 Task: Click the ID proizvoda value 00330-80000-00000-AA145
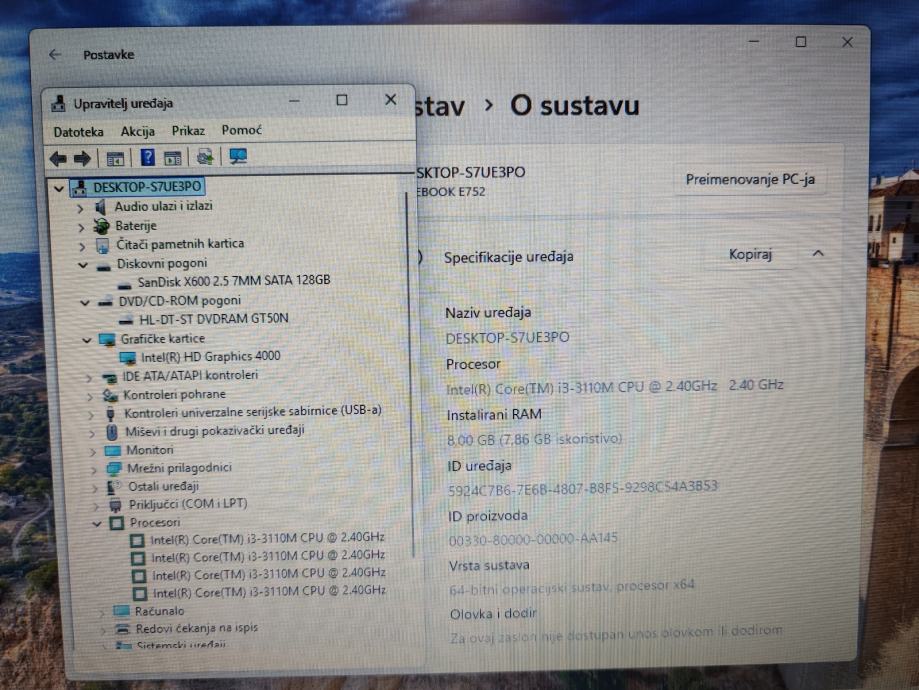pyautogui.click(x=533, y=539)
